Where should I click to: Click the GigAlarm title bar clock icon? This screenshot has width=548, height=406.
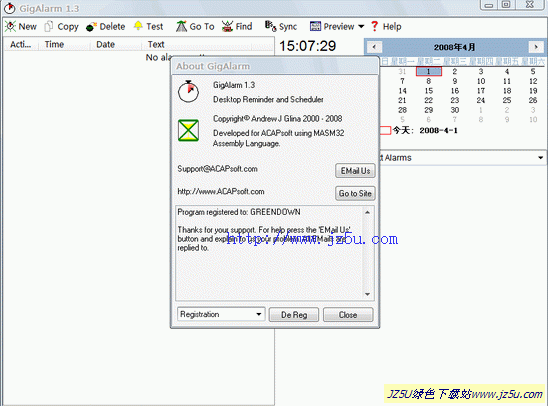pyautogui.click(x=9, y=8)
